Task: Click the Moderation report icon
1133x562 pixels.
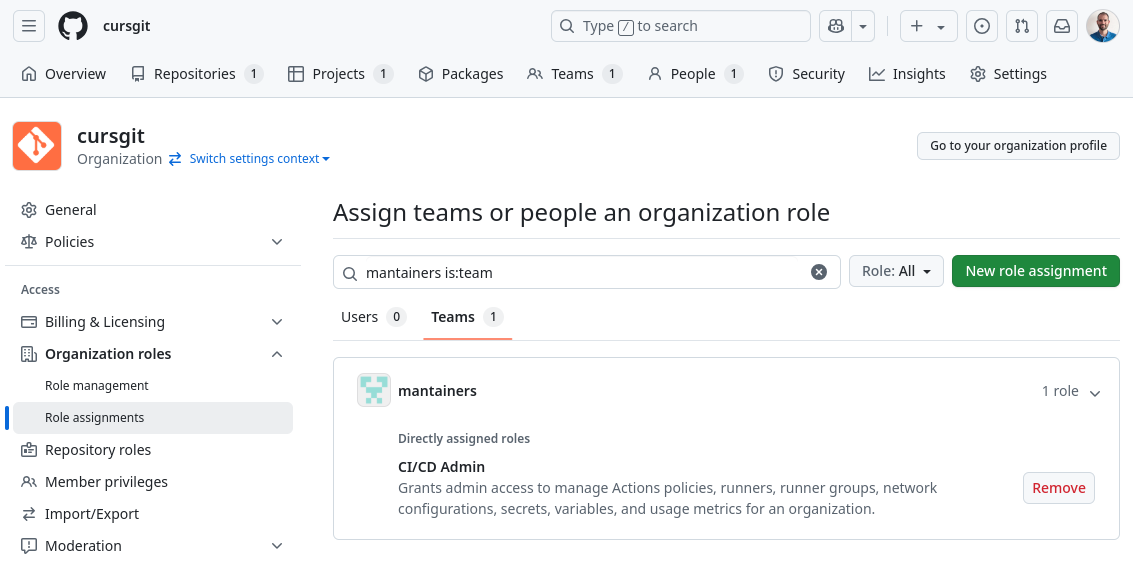Action: pos(29,546)
